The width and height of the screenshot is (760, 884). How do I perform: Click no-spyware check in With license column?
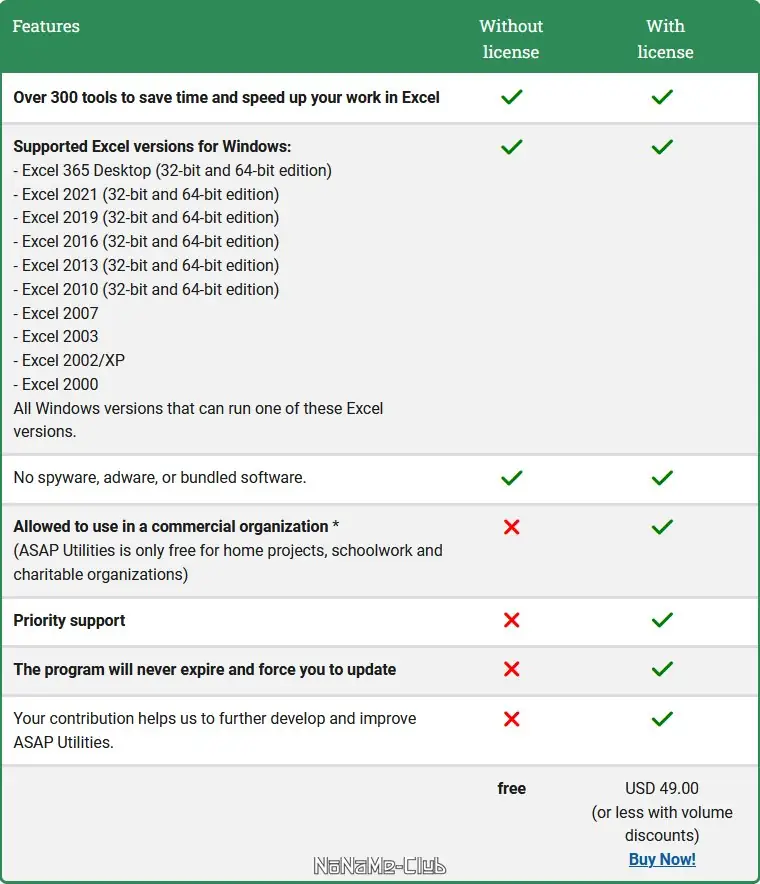(x=662, y=478)
